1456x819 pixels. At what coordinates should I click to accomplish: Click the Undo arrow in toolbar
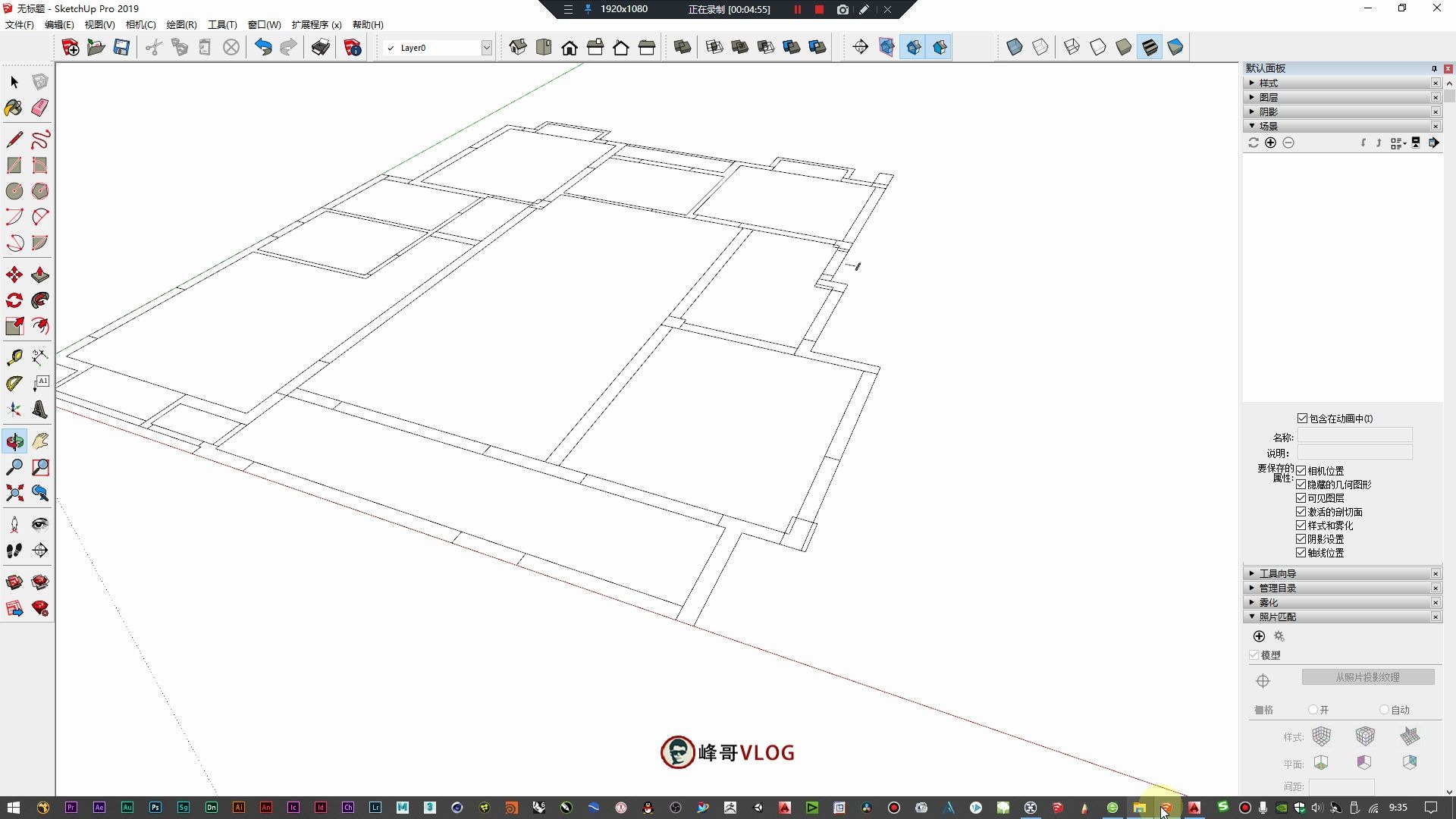(262, 48)
